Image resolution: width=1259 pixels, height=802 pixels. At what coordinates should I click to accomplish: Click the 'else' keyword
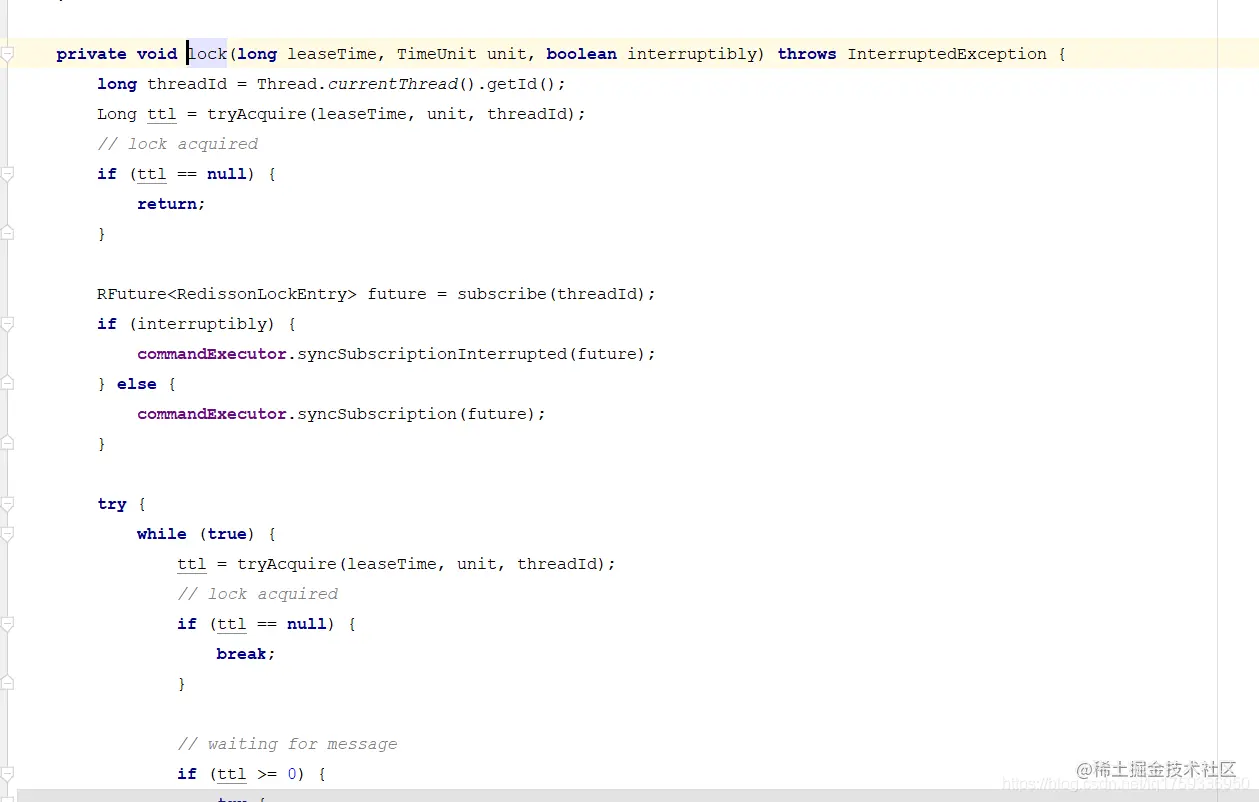pyautogui.click(x=137, y=384)
